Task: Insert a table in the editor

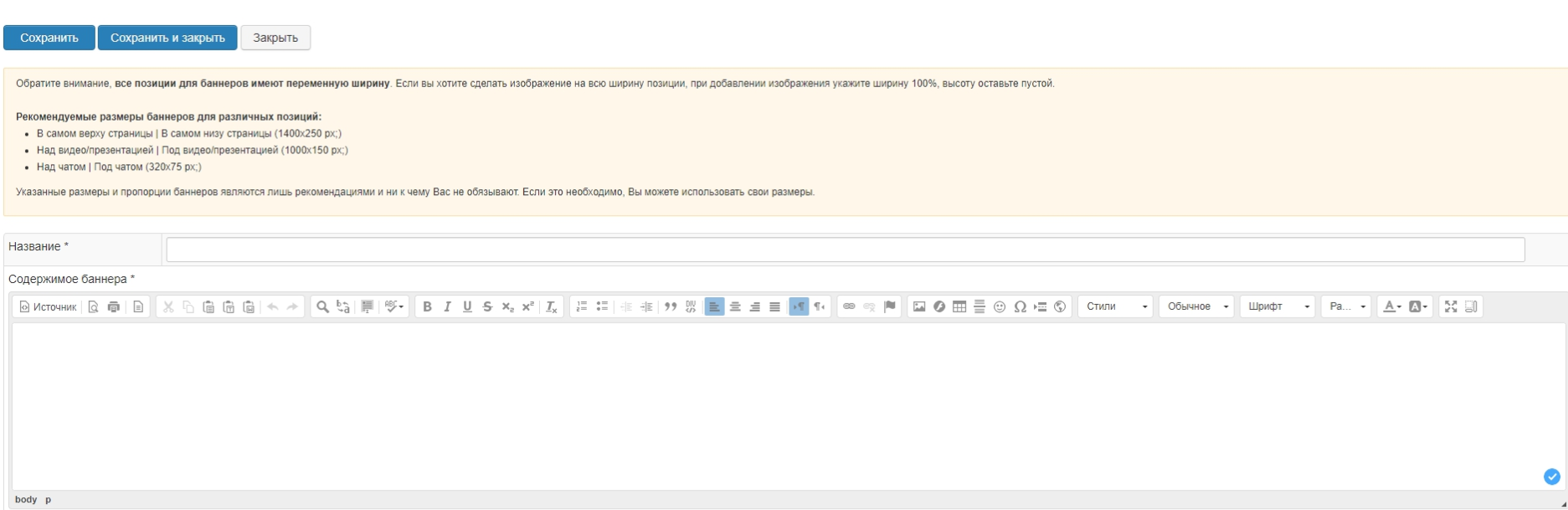Action: (959, 307)
